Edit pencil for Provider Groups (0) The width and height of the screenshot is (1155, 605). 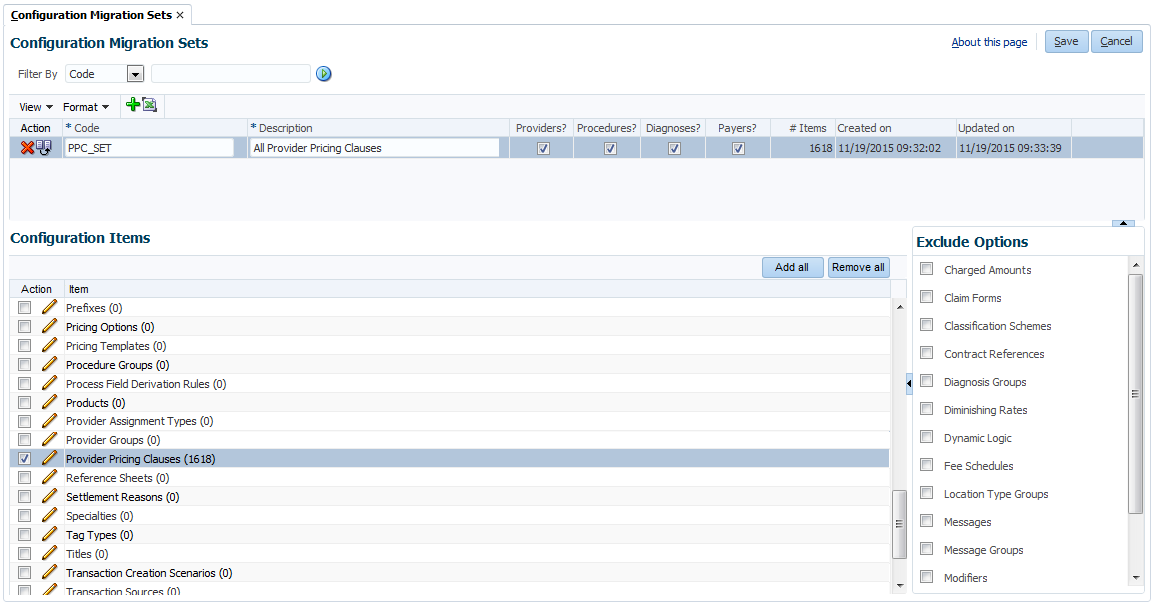[49, 439]
